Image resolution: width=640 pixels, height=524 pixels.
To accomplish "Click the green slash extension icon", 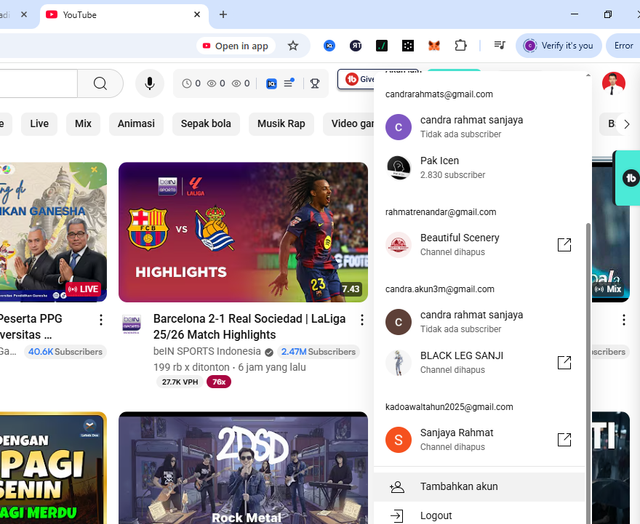I will point(382,45).
